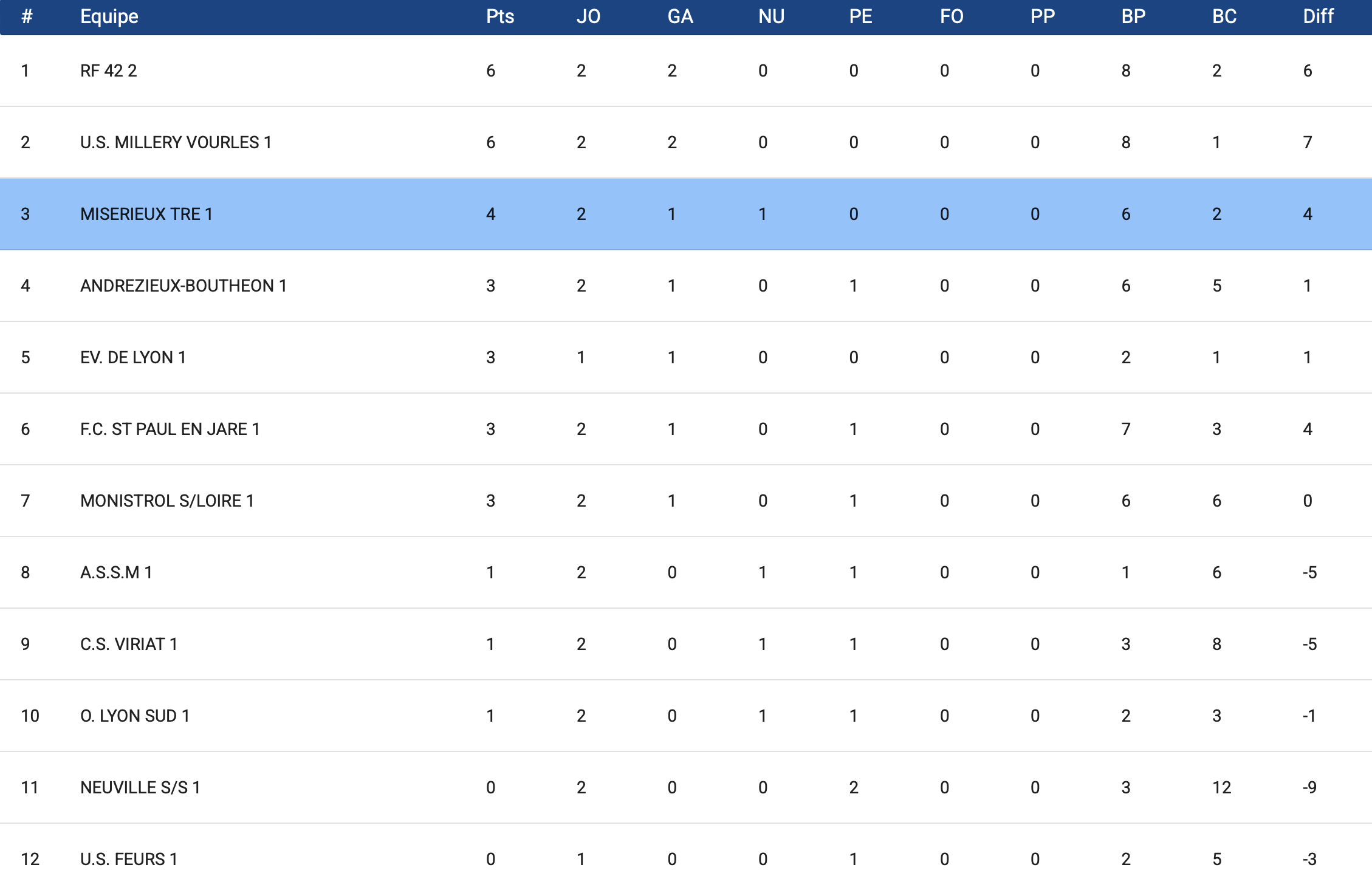Click the GA column header
This screenshot has width=1372, height=893.
(680, 16)
